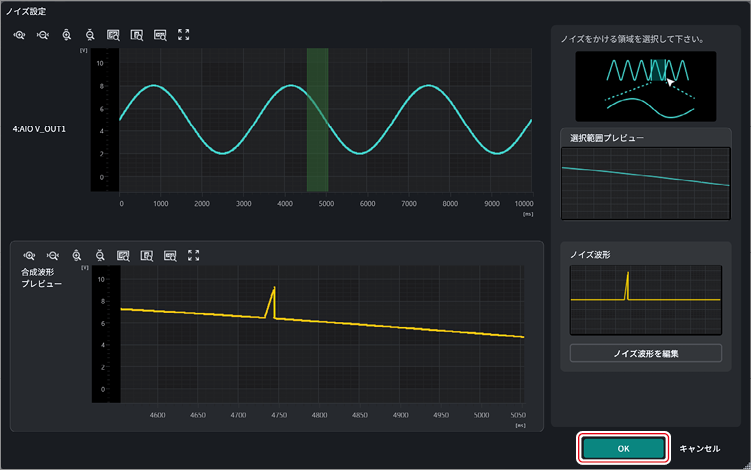Click the noise waveform thumbnail
Screen dimensions: 751x470
646,300
